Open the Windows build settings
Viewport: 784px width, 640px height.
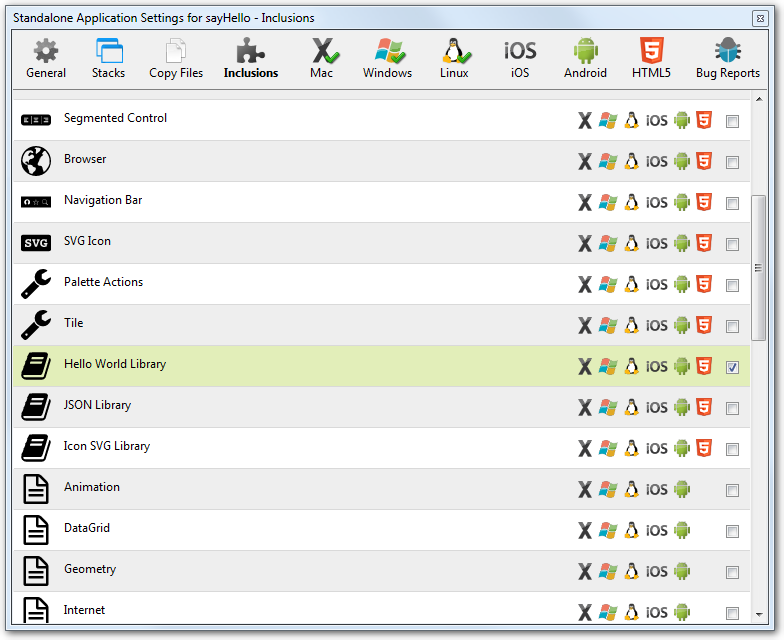click(x=387, y=58)
